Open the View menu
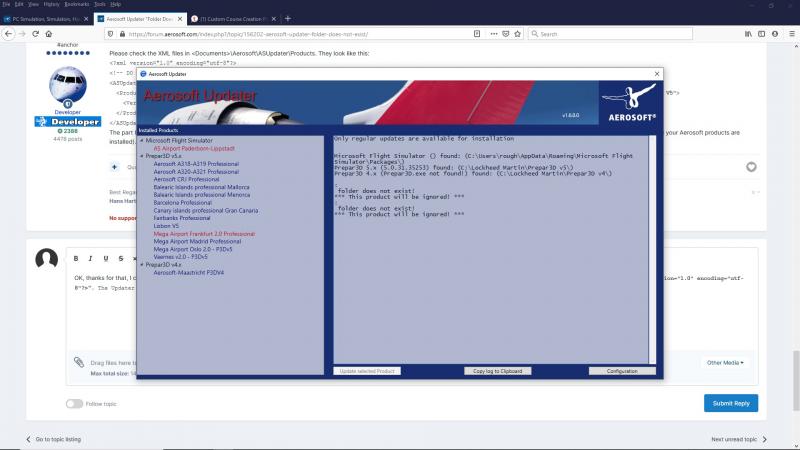Viewport: 800px width, 450px height. (x=33, y=4)
